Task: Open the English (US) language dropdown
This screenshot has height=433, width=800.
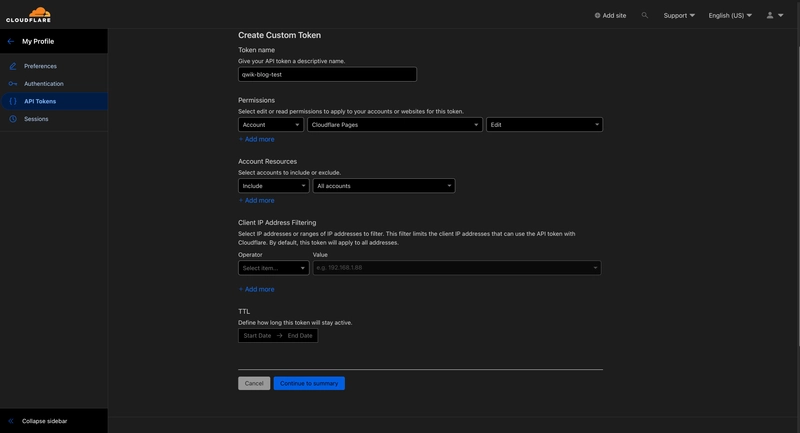Action: pos(730,15)
